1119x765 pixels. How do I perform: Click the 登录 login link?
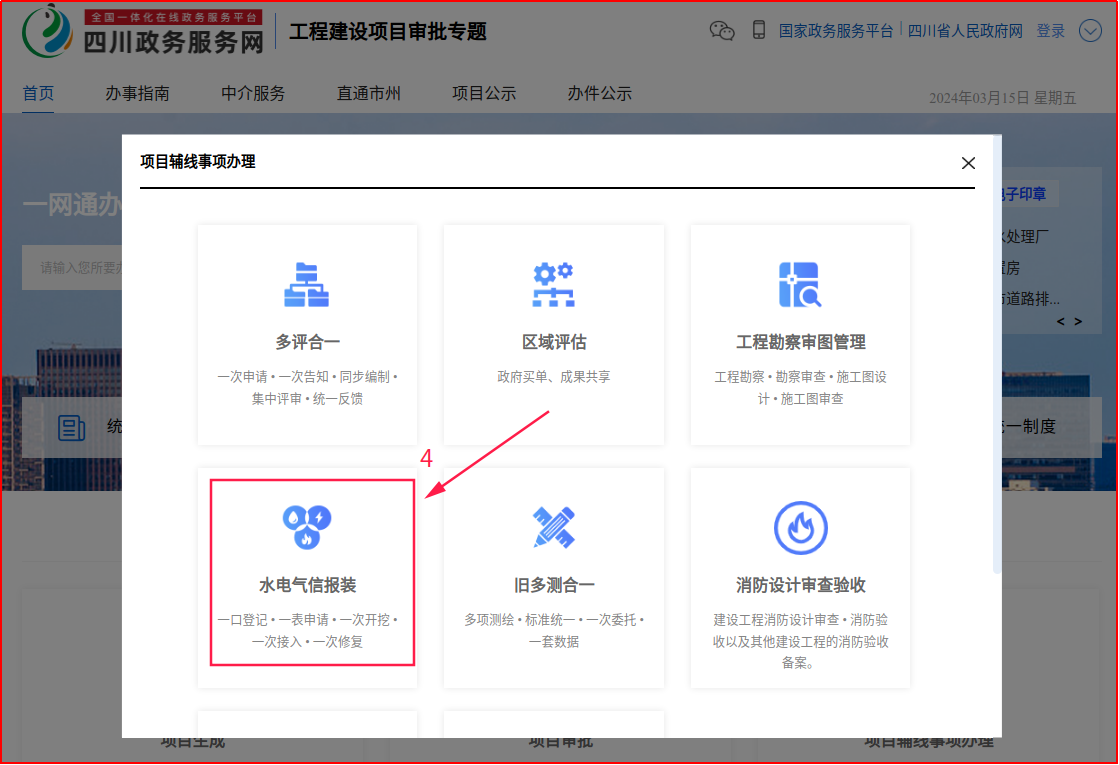(1050, 31)
